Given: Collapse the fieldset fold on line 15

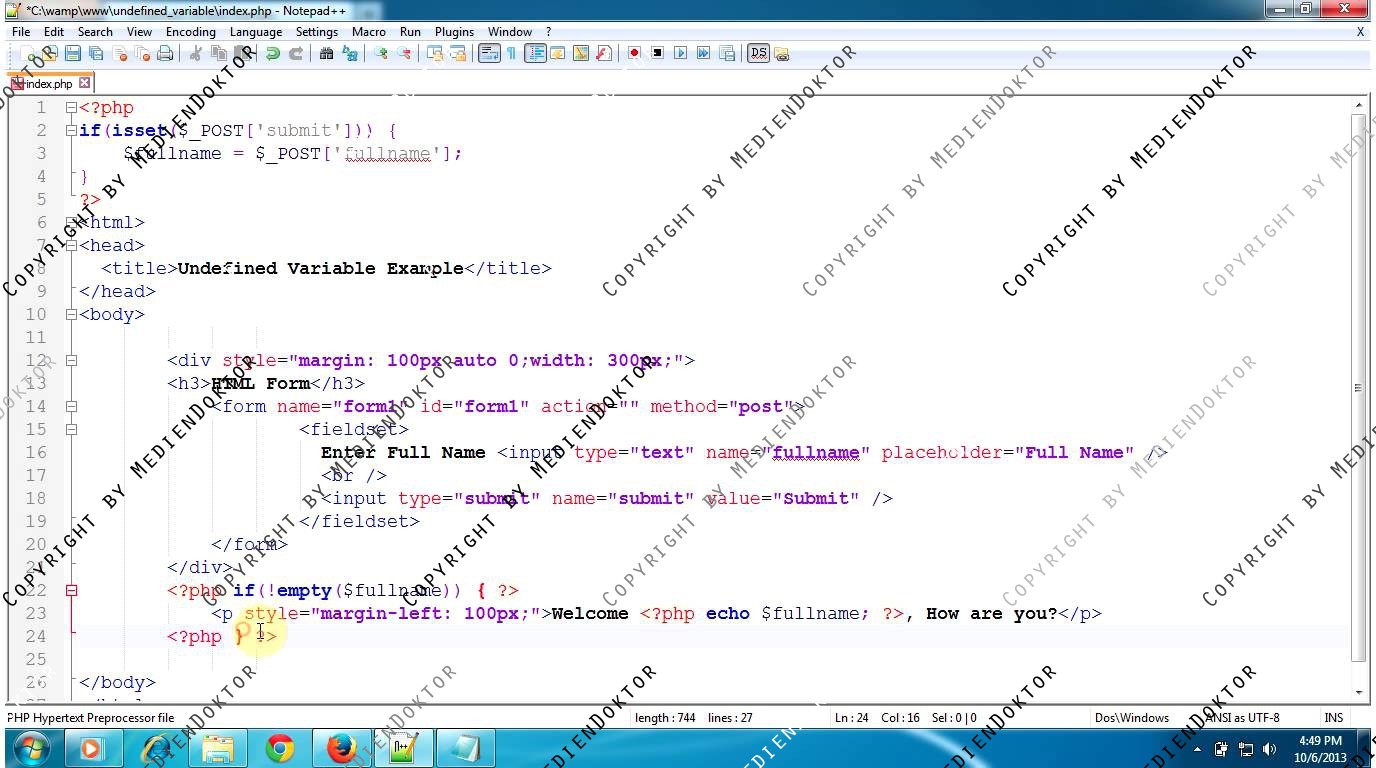Looking at the screenshot, I should pos(71,430).
